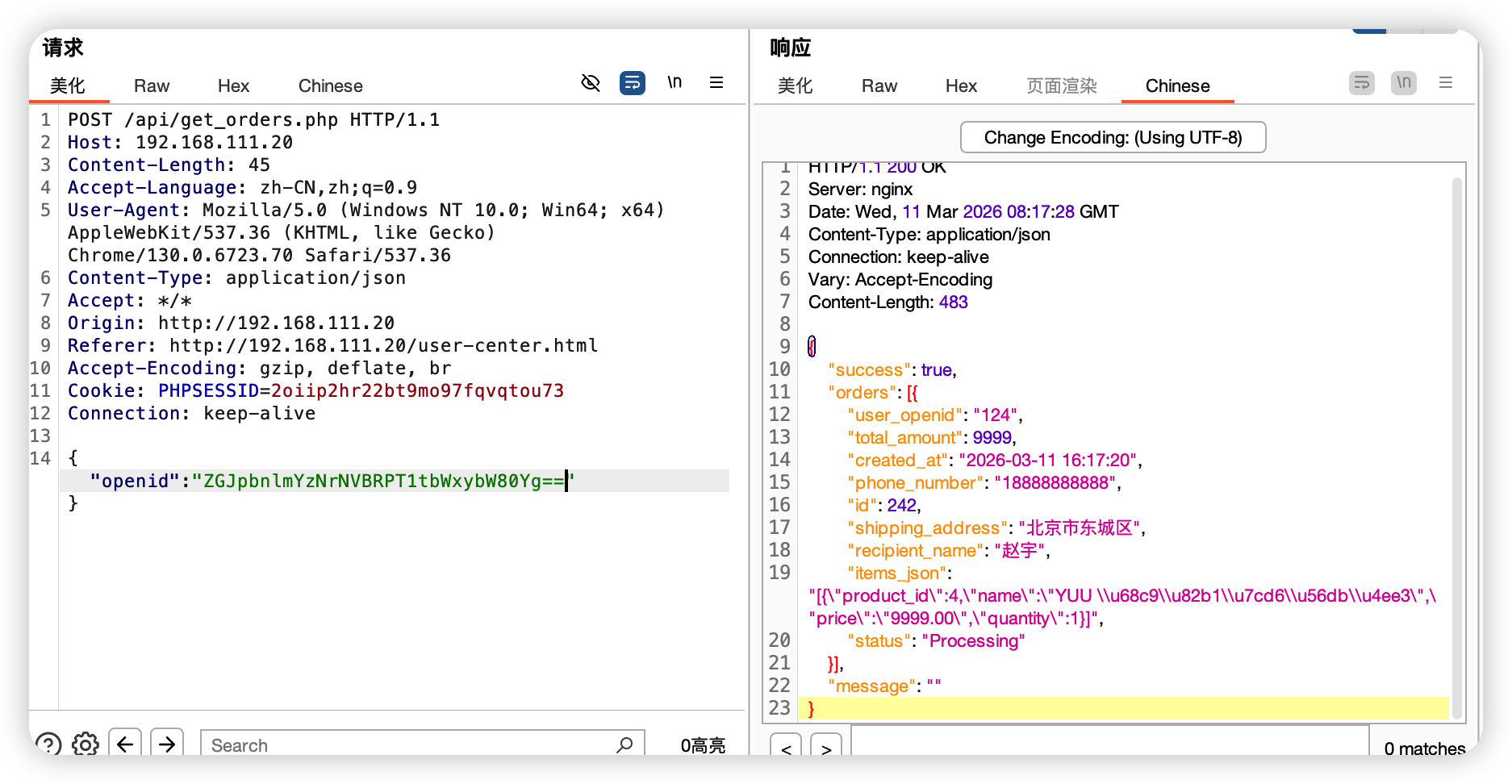
Task: Open the request pane hamburger options menu
Action: click(716, 83)
